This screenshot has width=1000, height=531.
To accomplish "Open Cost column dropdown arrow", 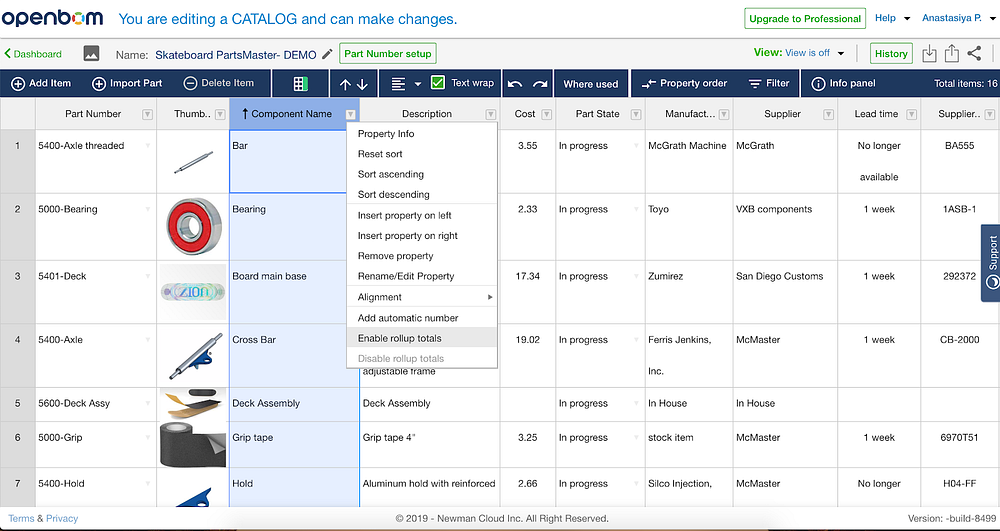I will click(x=547, y=115).
